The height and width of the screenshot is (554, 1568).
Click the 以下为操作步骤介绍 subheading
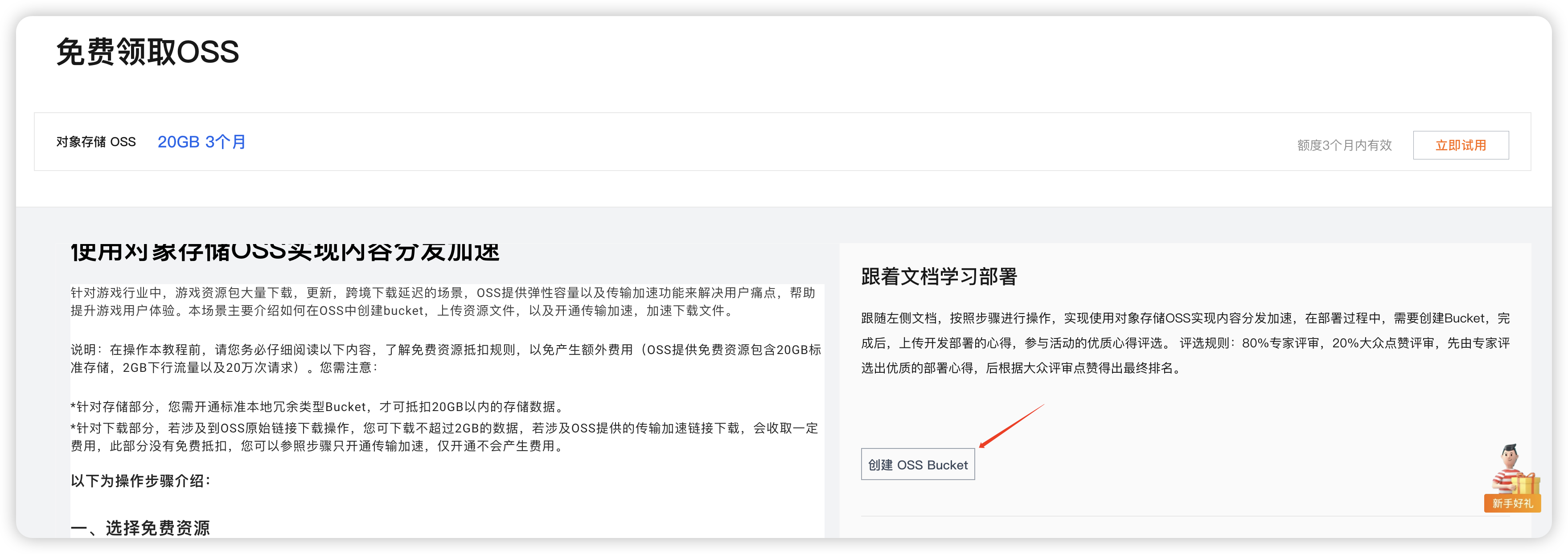140,481
